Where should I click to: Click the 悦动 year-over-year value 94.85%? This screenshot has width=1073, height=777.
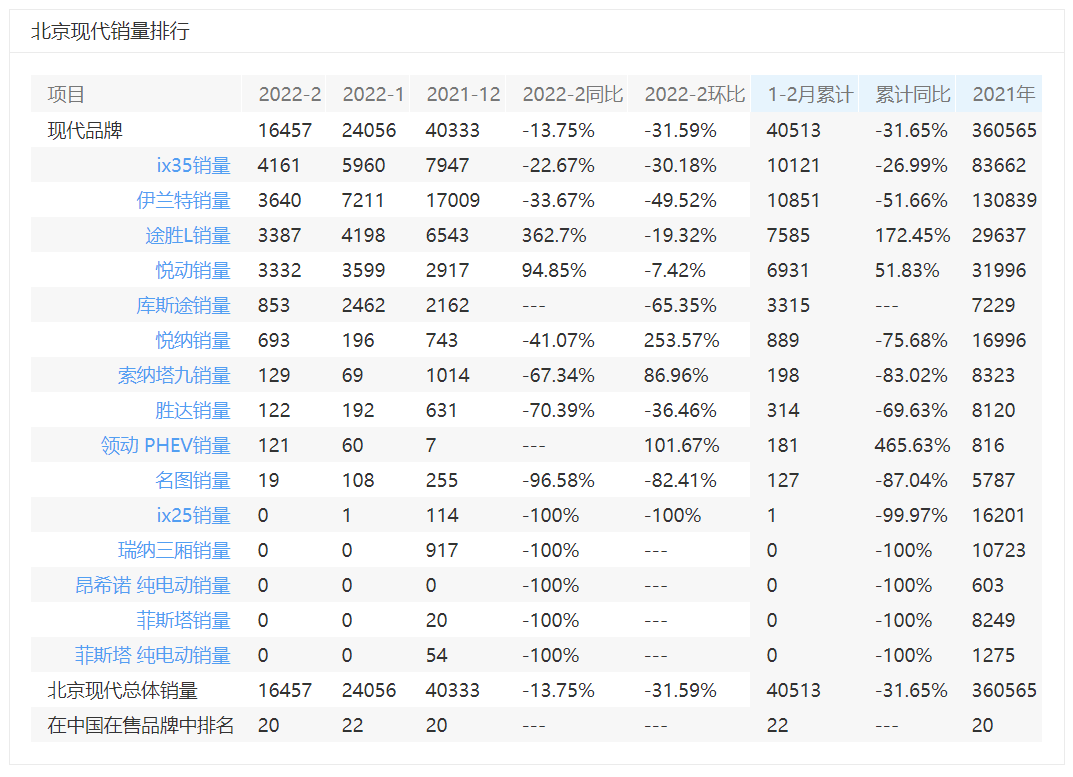coord(554,270)
